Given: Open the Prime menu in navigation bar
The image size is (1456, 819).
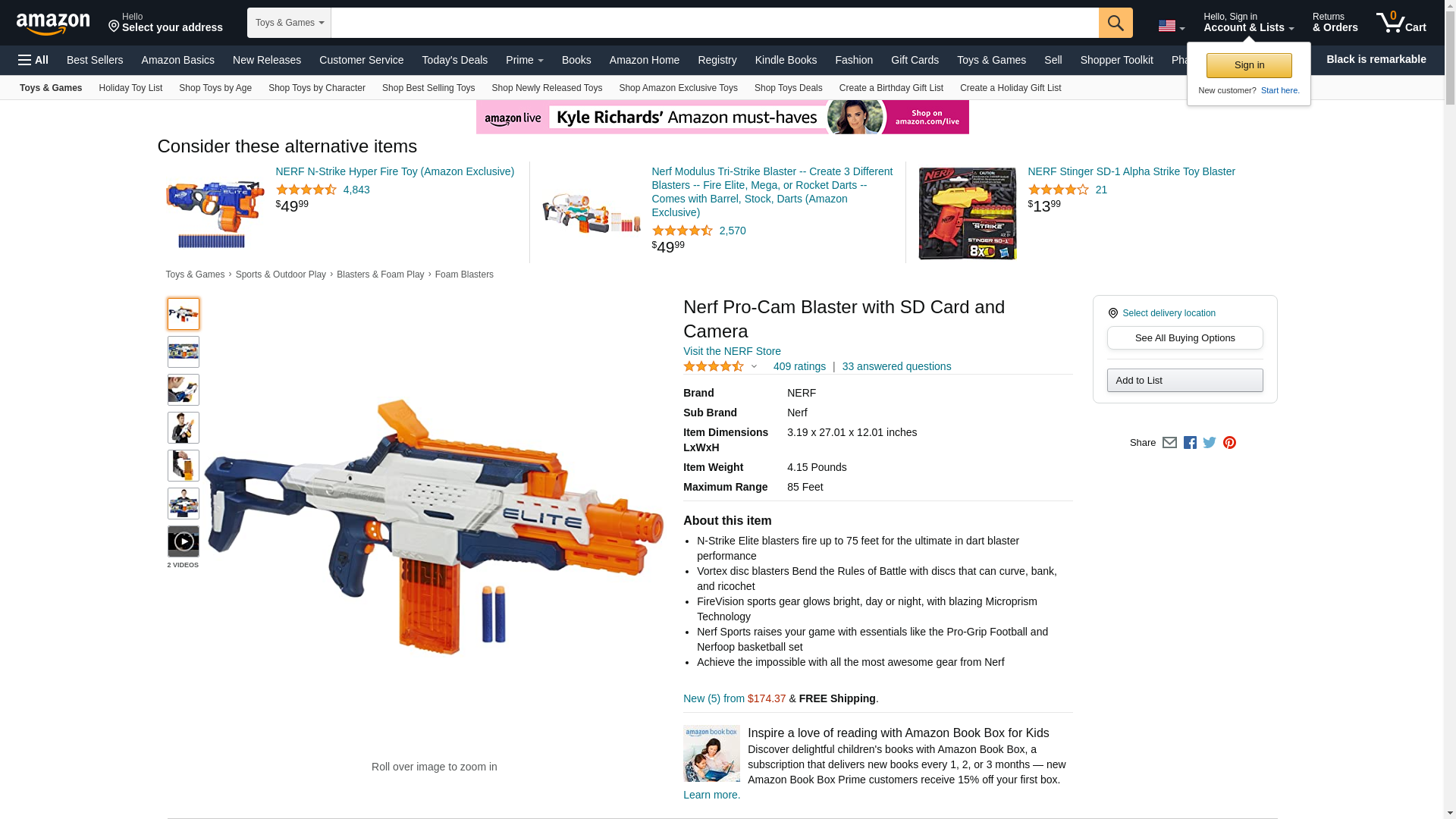Looking at the screenshot, I should [x=524, y=60].
